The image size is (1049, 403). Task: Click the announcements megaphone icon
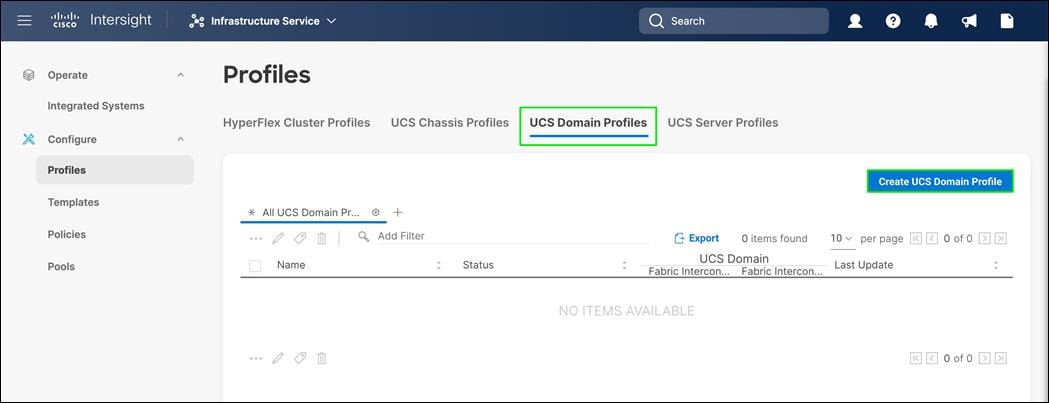pyautogui.click(x=969, y=21)
